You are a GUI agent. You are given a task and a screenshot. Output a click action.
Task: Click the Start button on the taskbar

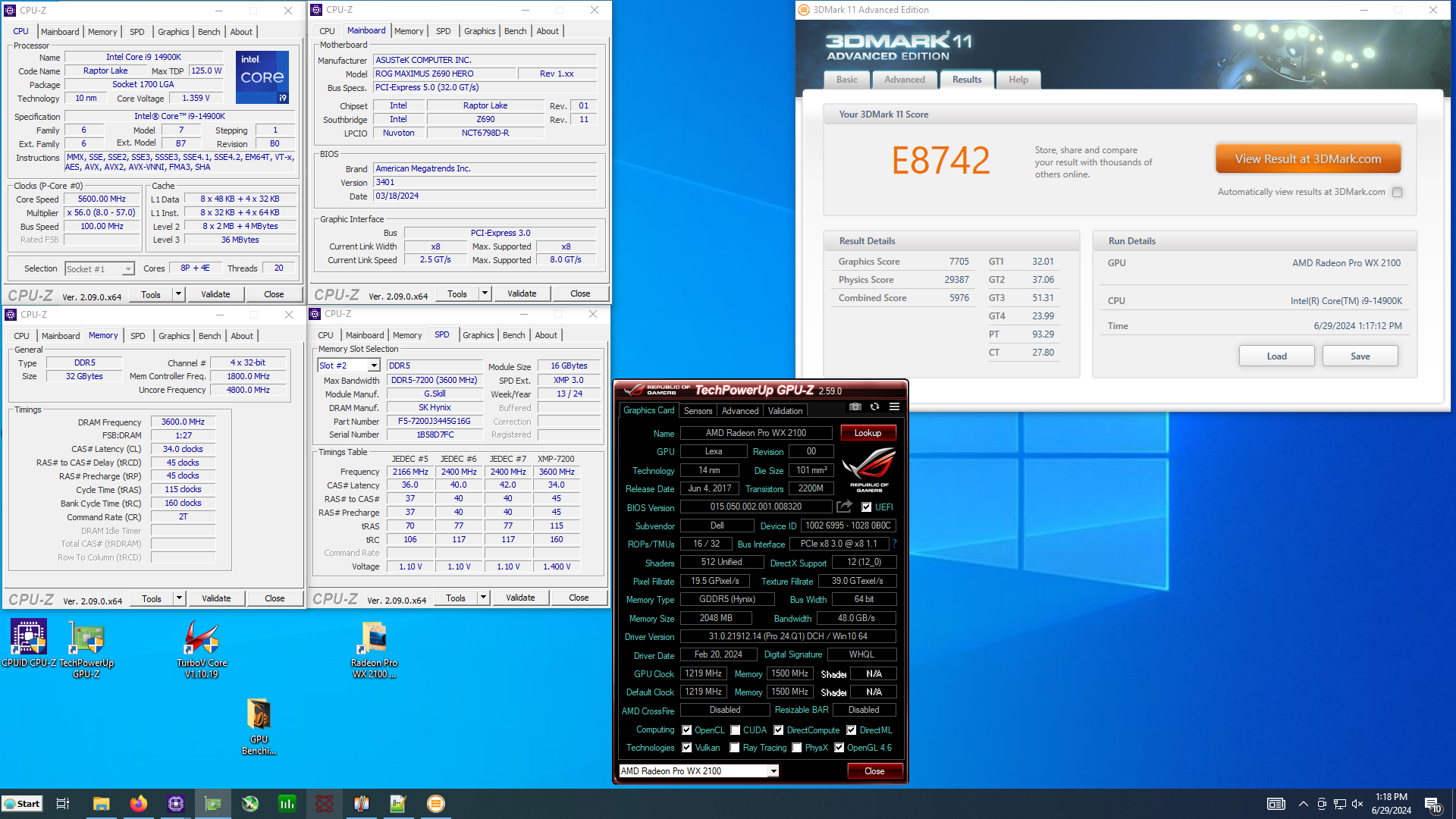tap(21, 804)
